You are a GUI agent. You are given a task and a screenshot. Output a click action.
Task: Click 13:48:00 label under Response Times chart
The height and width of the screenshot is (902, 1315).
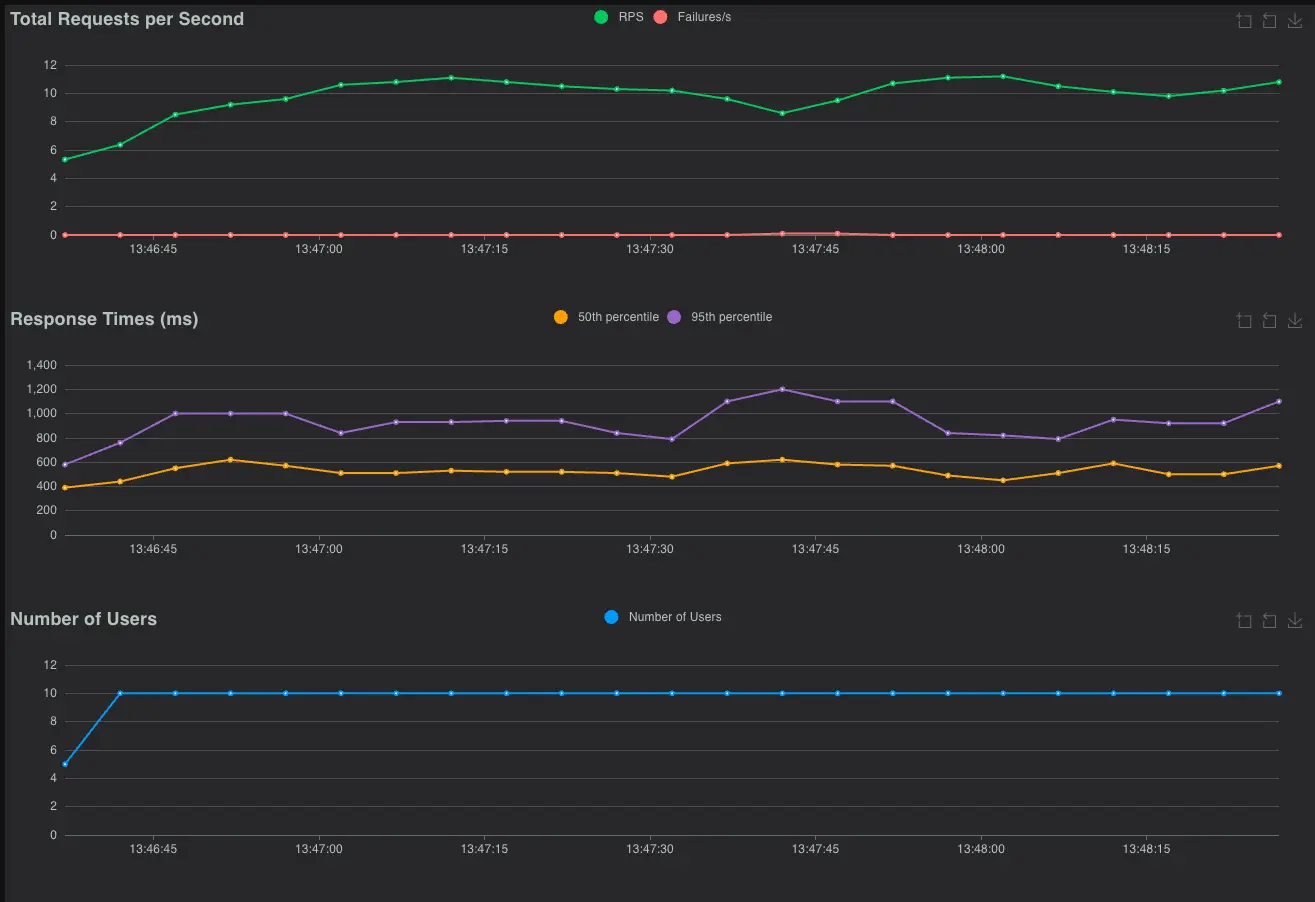point(981,549)
